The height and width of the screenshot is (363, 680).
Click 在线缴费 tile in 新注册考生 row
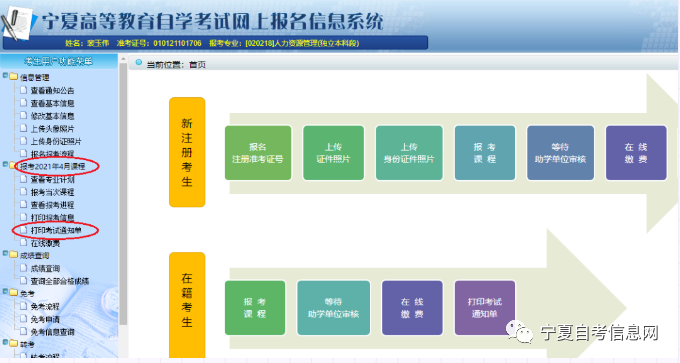click(x=636, y=153)
